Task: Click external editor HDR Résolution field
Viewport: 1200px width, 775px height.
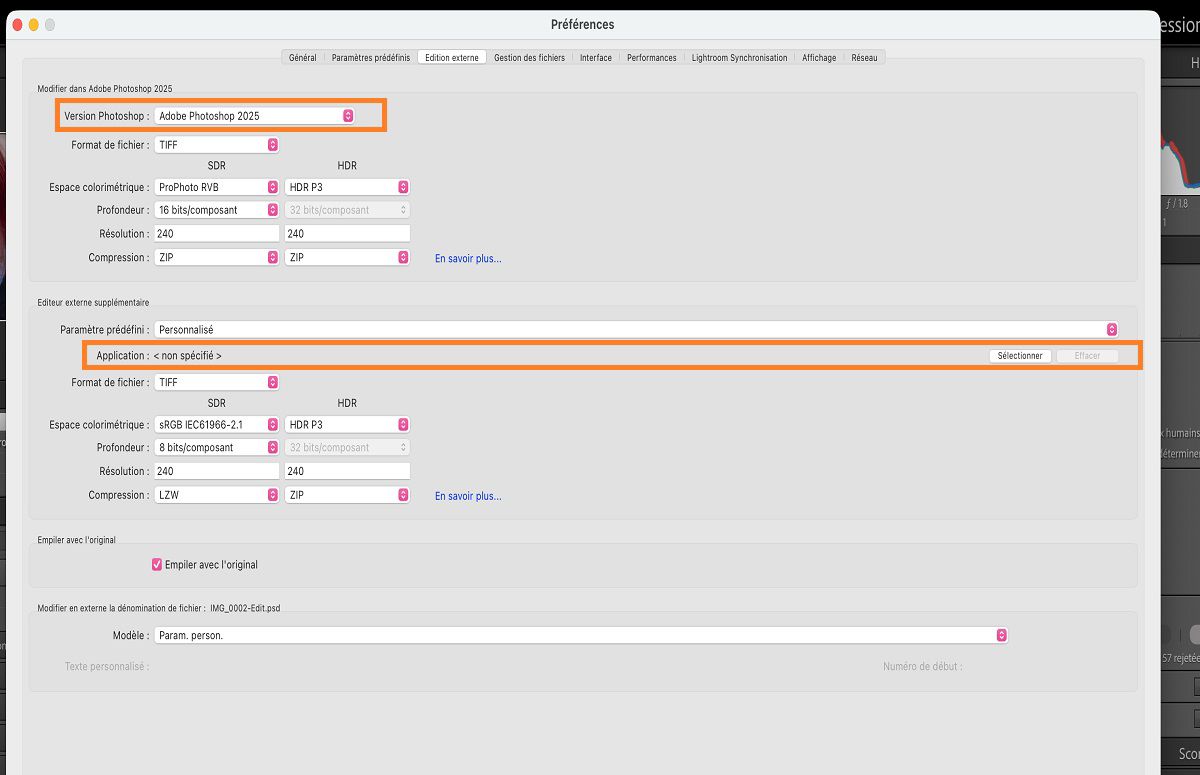Action: pyautogui.click(x=347, y=471)
